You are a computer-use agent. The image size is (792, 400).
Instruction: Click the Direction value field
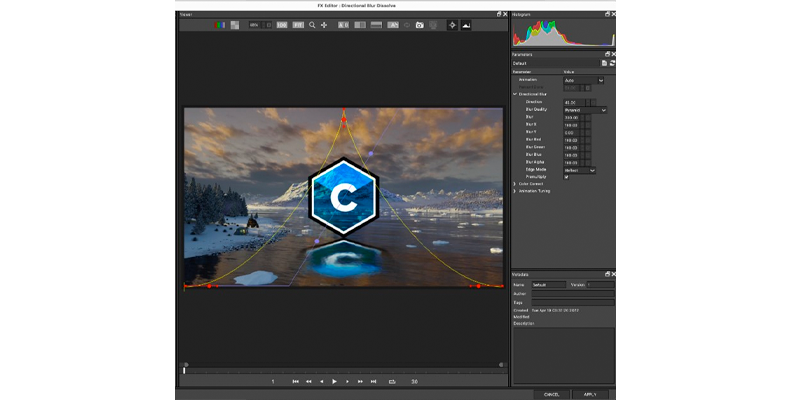point(574,103)
